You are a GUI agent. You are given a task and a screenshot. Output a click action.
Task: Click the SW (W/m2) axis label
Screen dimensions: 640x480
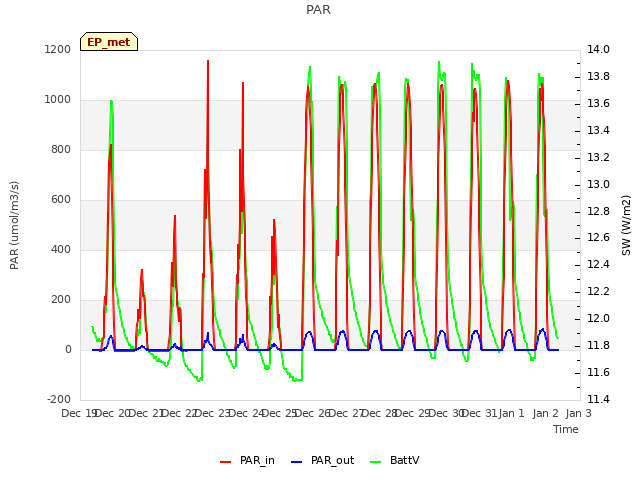[x=626, y=225]
